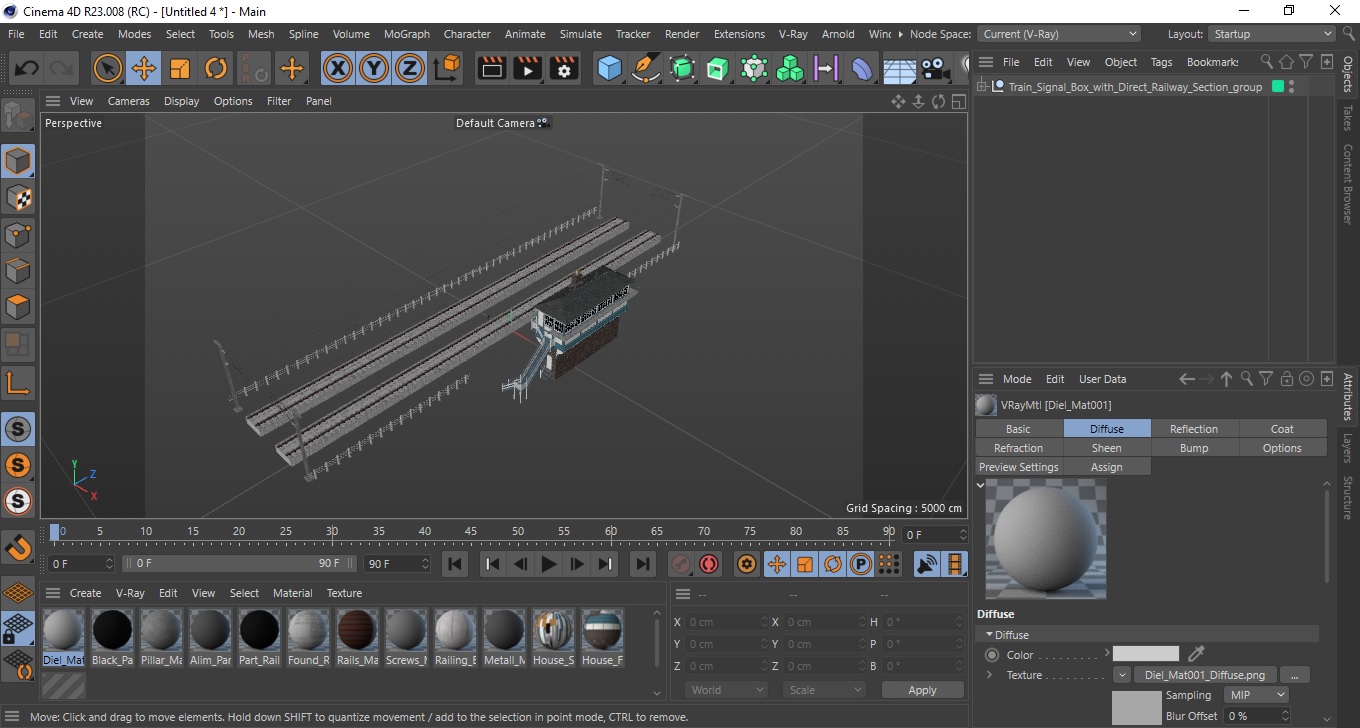The width and height of the screenshot is (1360, 728).
Task: Open the Layout Startup dropdown
Action: pyautogui.click(x=1272, y=34)
